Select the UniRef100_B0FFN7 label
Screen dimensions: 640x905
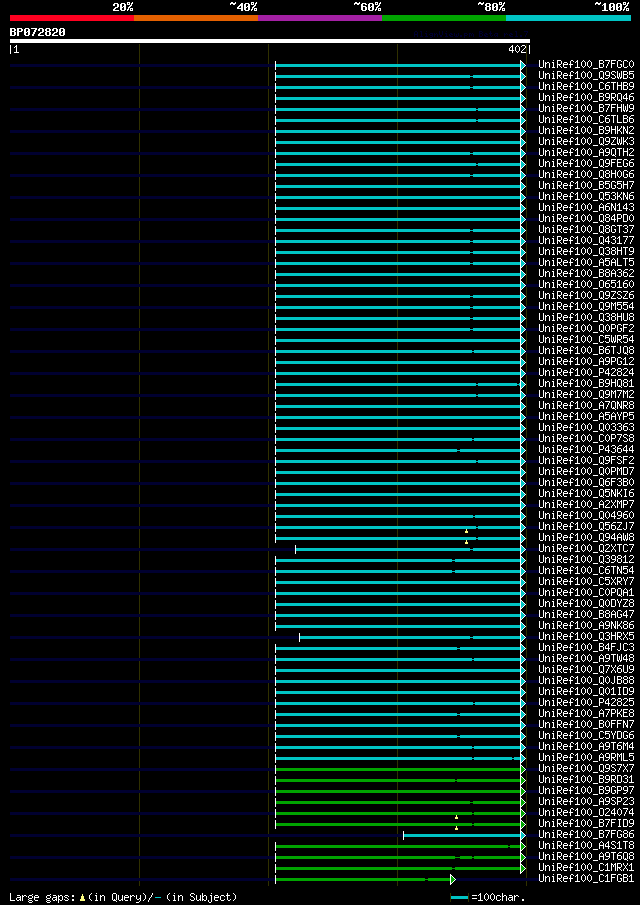pyautogui.click(x=586, y=724)
